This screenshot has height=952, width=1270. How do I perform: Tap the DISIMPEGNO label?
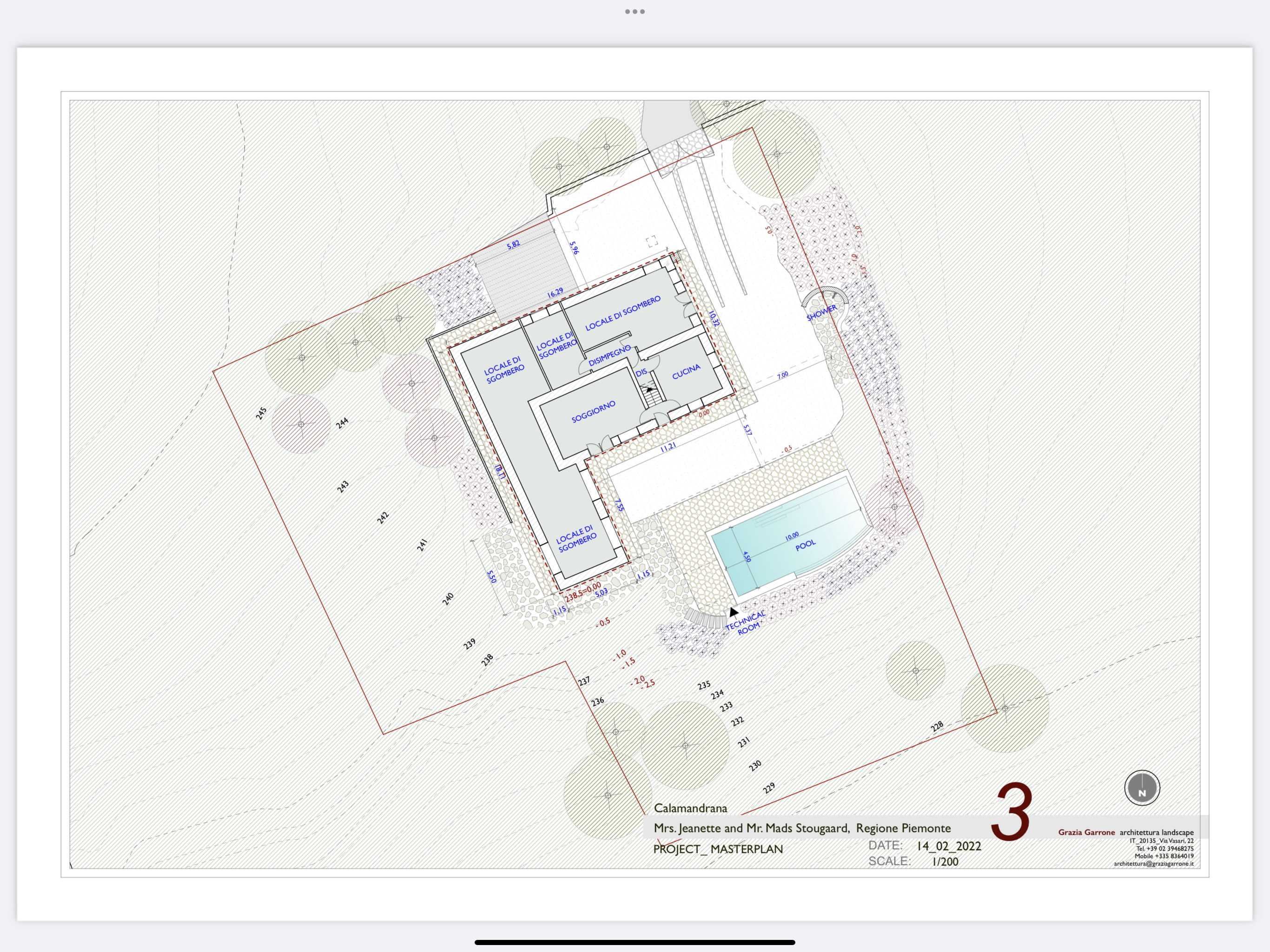[609, 356]
